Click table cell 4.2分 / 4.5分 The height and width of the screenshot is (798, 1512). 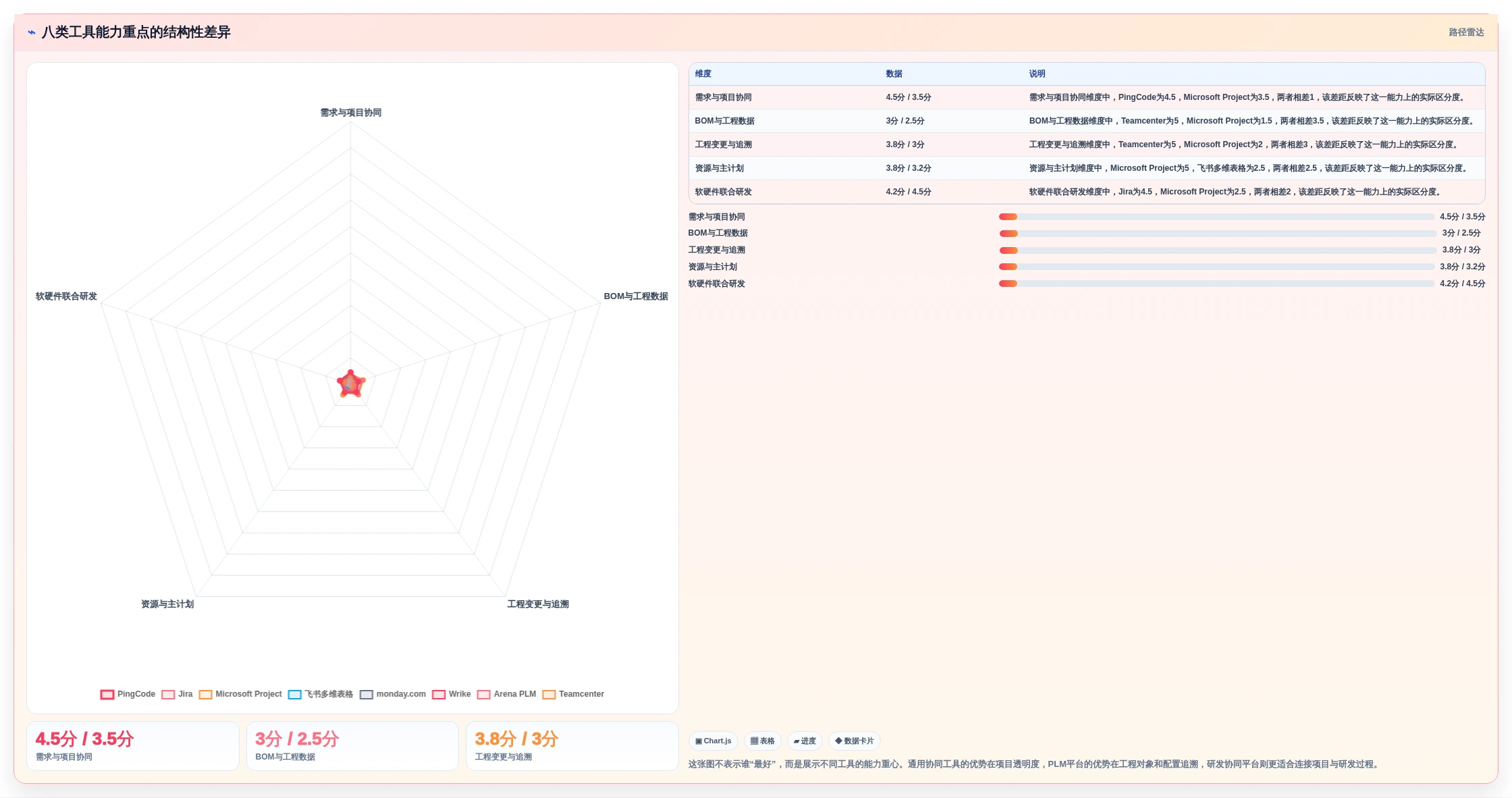tap(909, 192)
